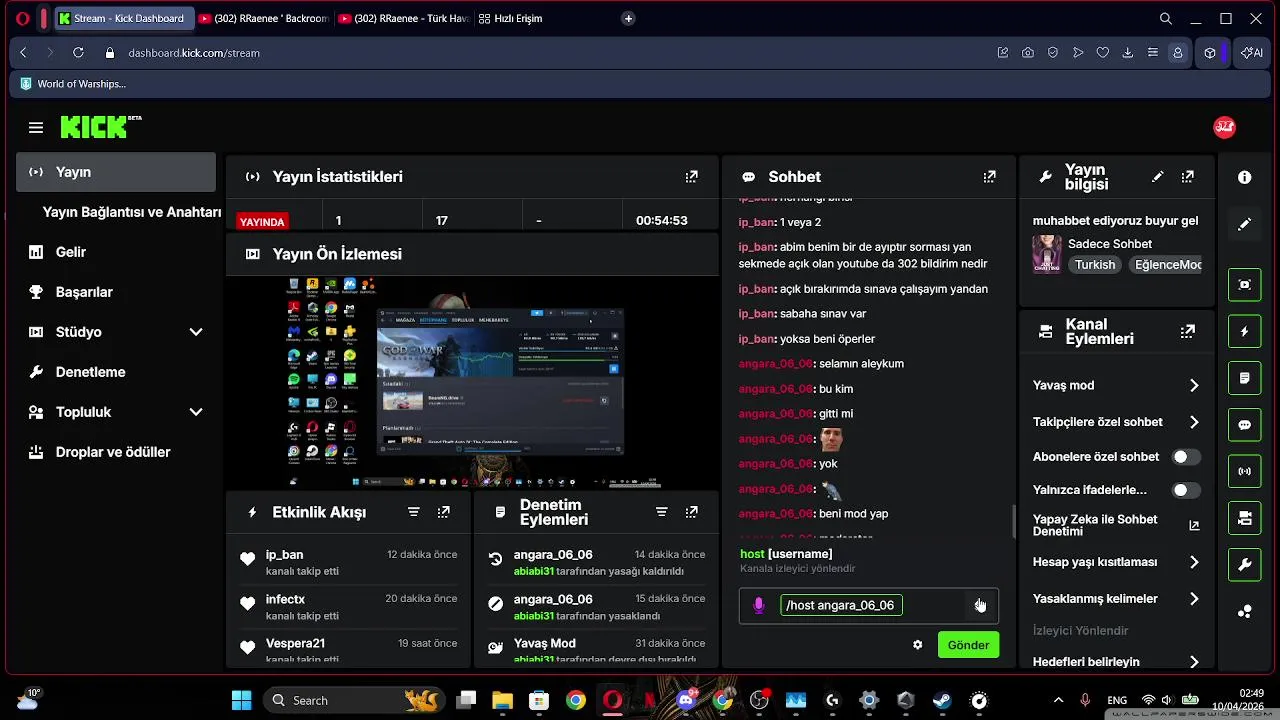1280x720 pixels.
Task: Open World of Warships bookmark
Action: pos(74,84)
